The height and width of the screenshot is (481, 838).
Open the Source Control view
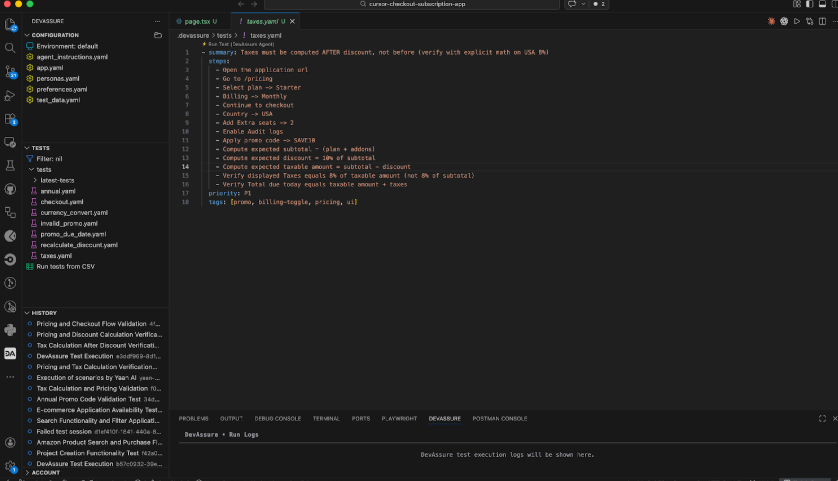pos(10,72)
